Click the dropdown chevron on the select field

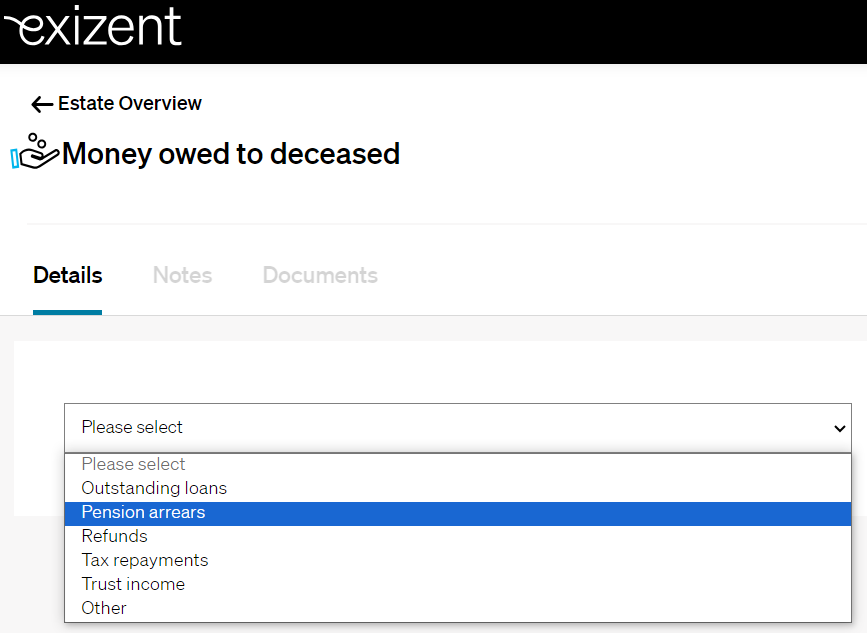(839, 427)
